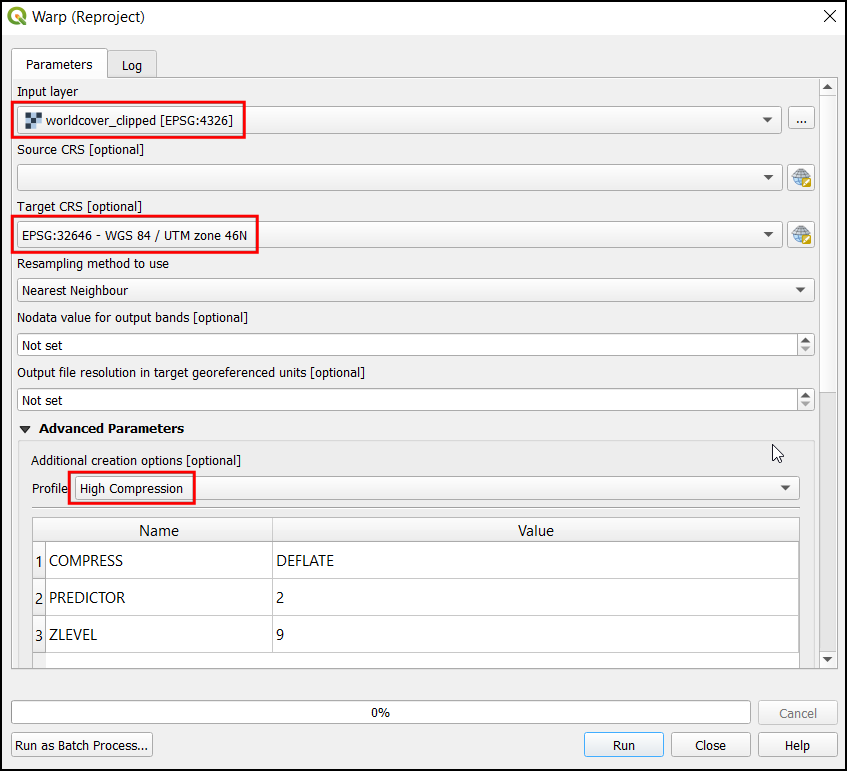Click the ZLEVEL value cell
The width and height of the screenshot is (847, 771).
tap(535, 634)
